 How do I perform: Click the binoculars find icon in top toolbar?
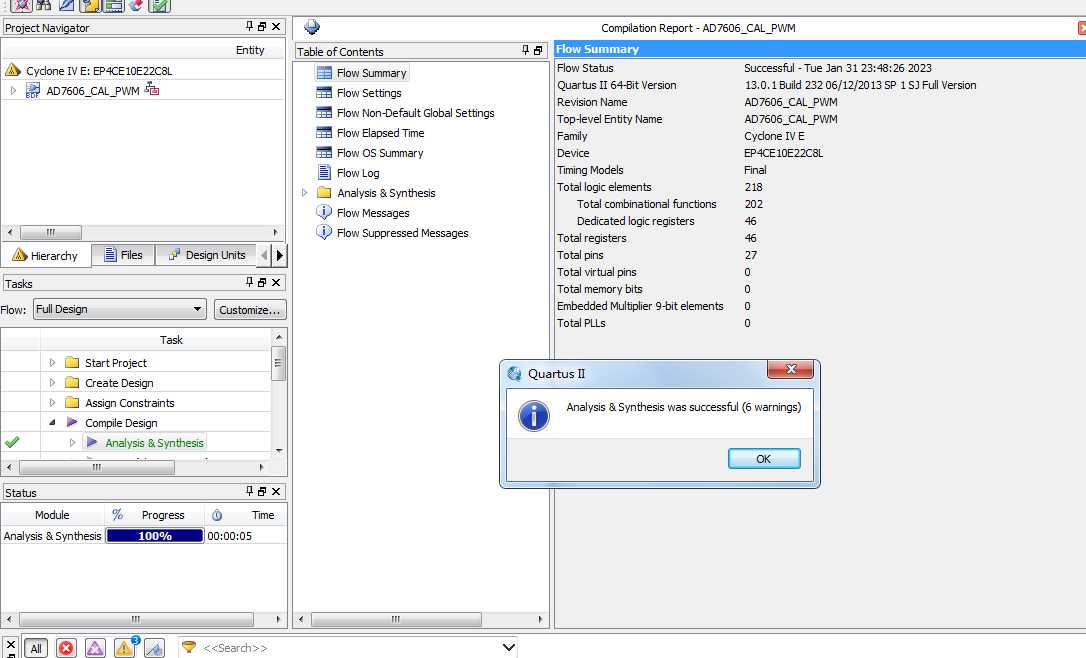point(44,5)
